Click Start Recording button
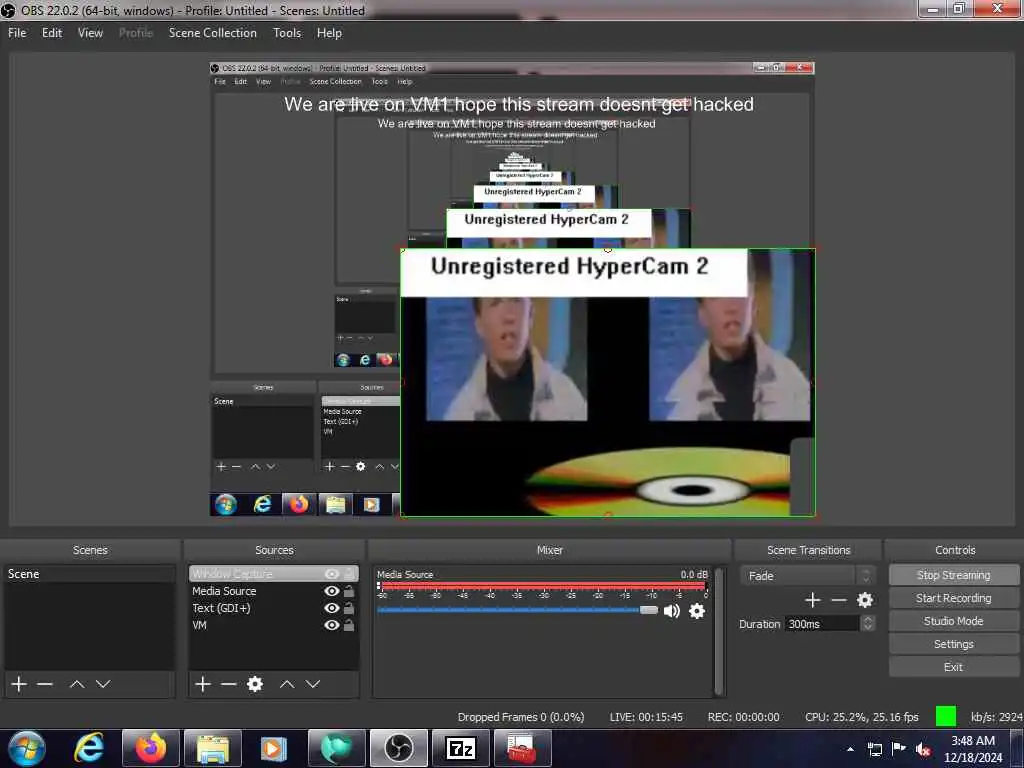This screenshot has width=1024, height=768. point(953,598)
